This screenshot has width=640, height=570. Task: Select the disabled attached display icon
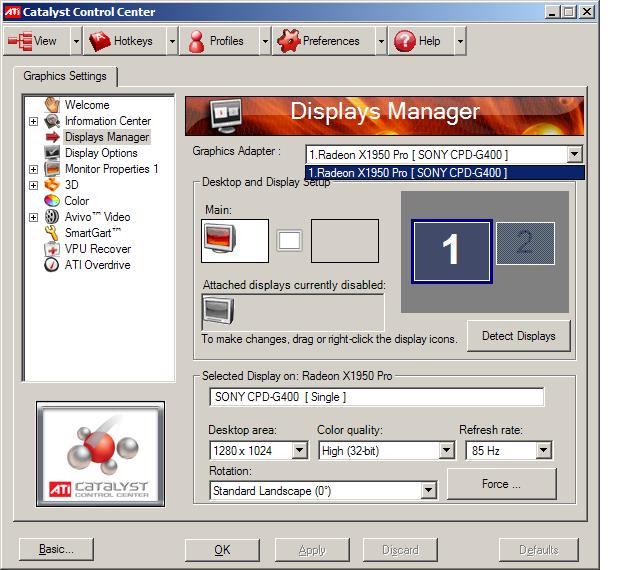(218, 311)
